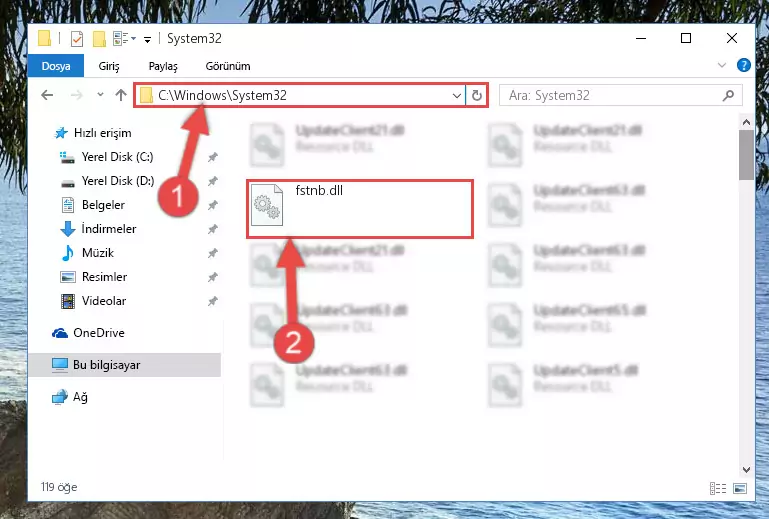
Task: Open Yerel Disk (C:) in sidebar
Action: pyautogui.click(x=117, y=157)
